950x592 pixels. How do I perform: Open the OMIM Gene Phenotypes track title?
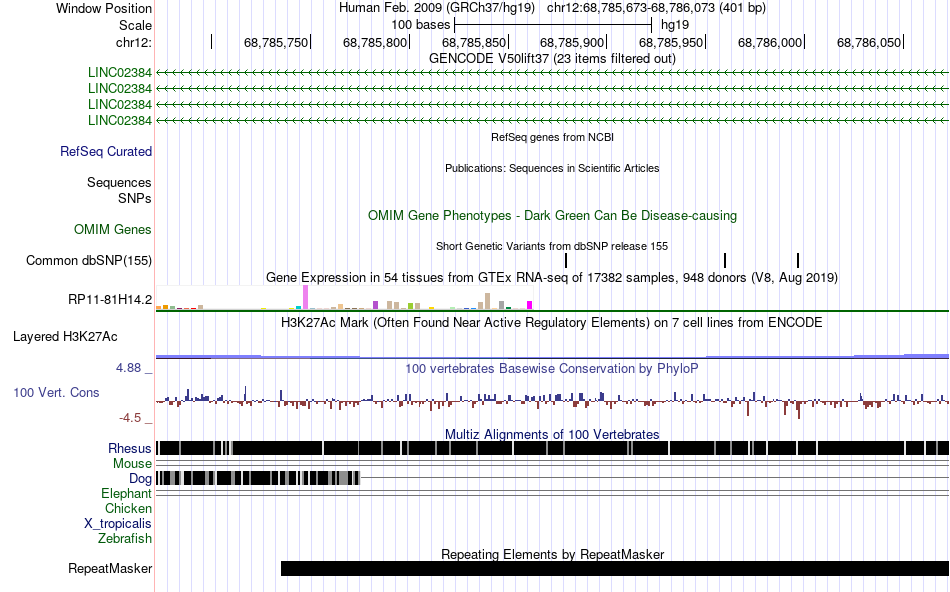point(552,216)
